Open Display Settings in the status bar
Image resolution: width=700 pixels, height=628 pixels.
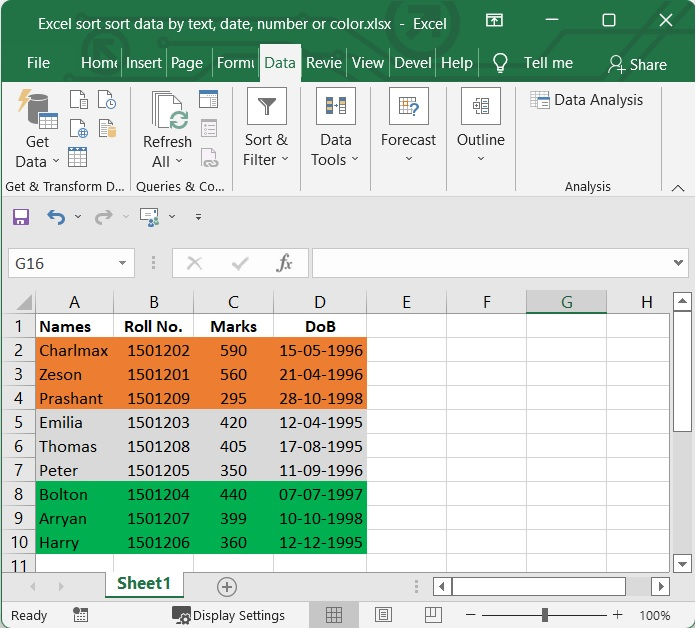click(228, 615)
